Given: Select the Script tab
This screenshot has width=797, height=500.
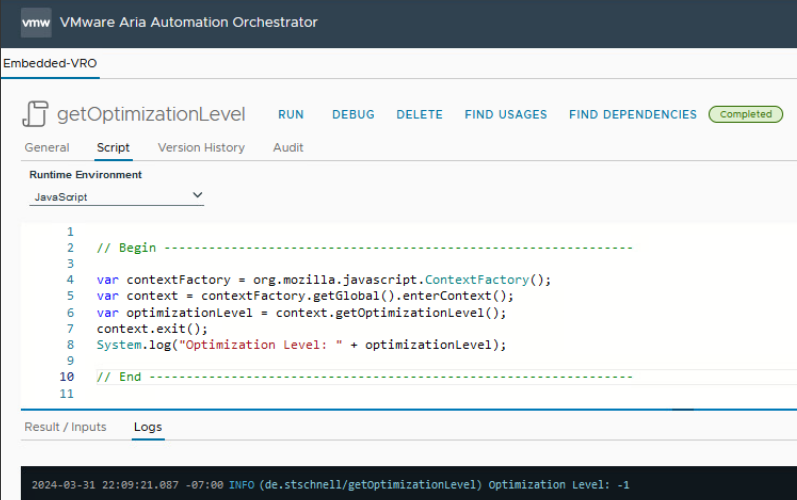Looking at the screenshot, I should pyautogui.click(x=113, y=147).
